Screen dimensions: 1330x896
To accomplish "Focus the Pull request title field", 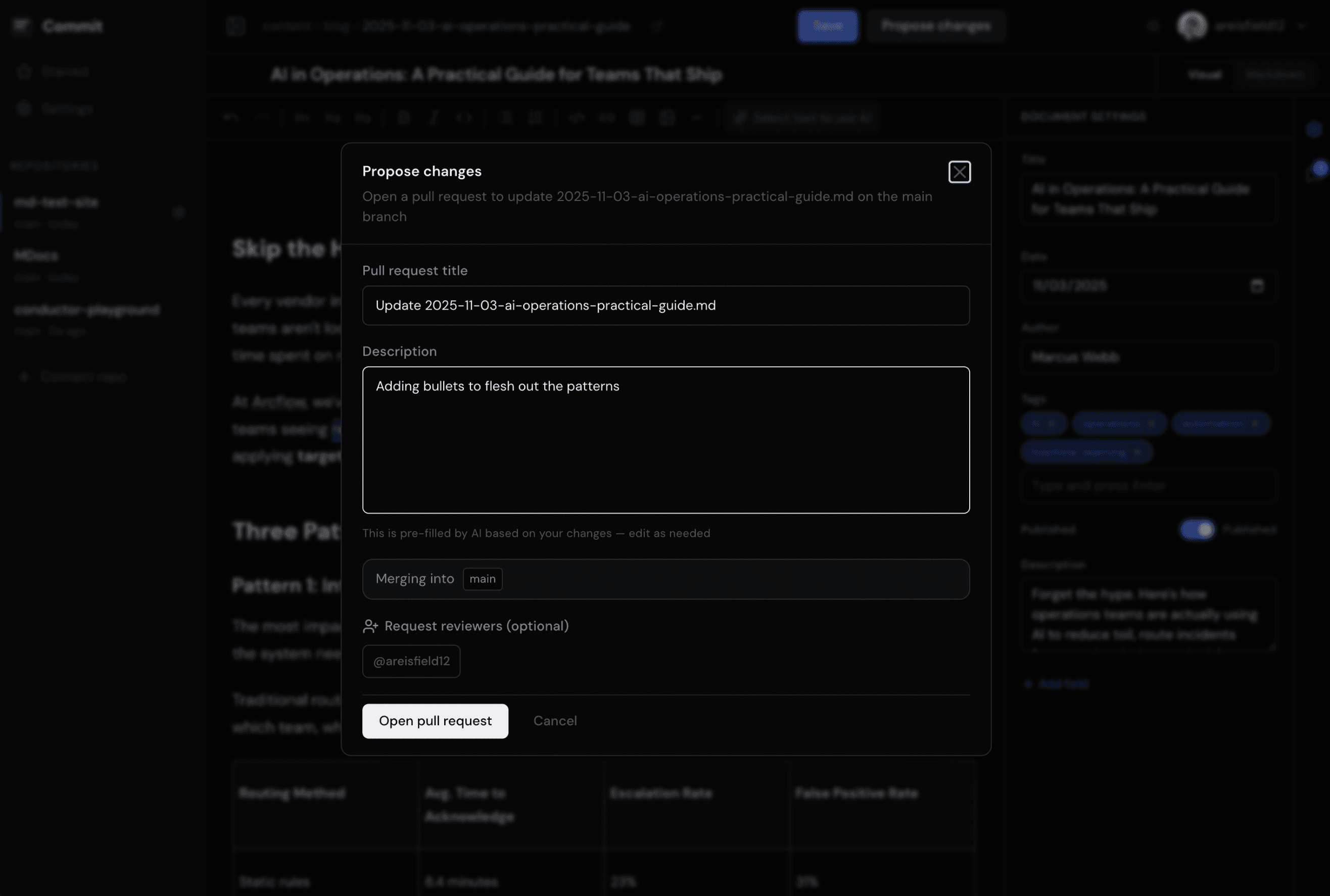I will 666,305.
